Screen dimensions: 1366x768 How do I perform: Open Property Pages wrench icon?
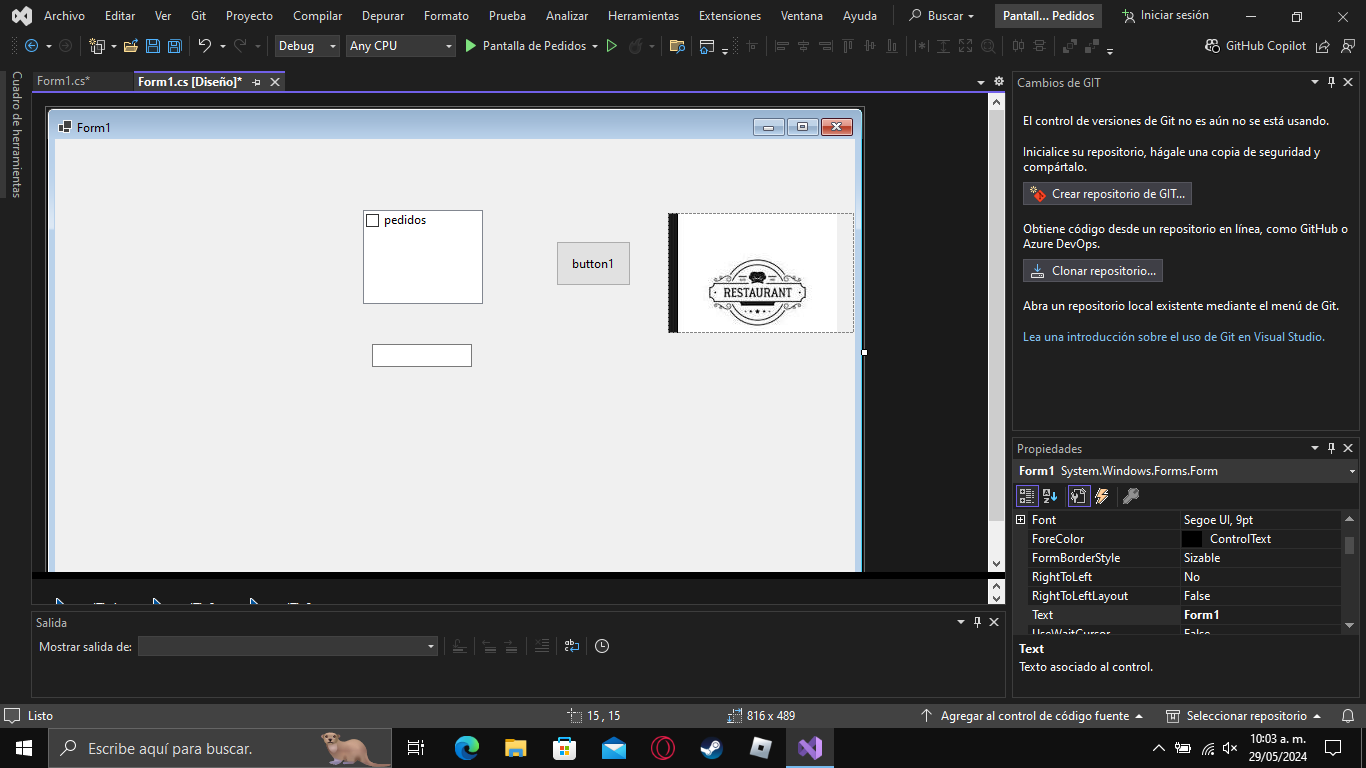click(1131, 496)
